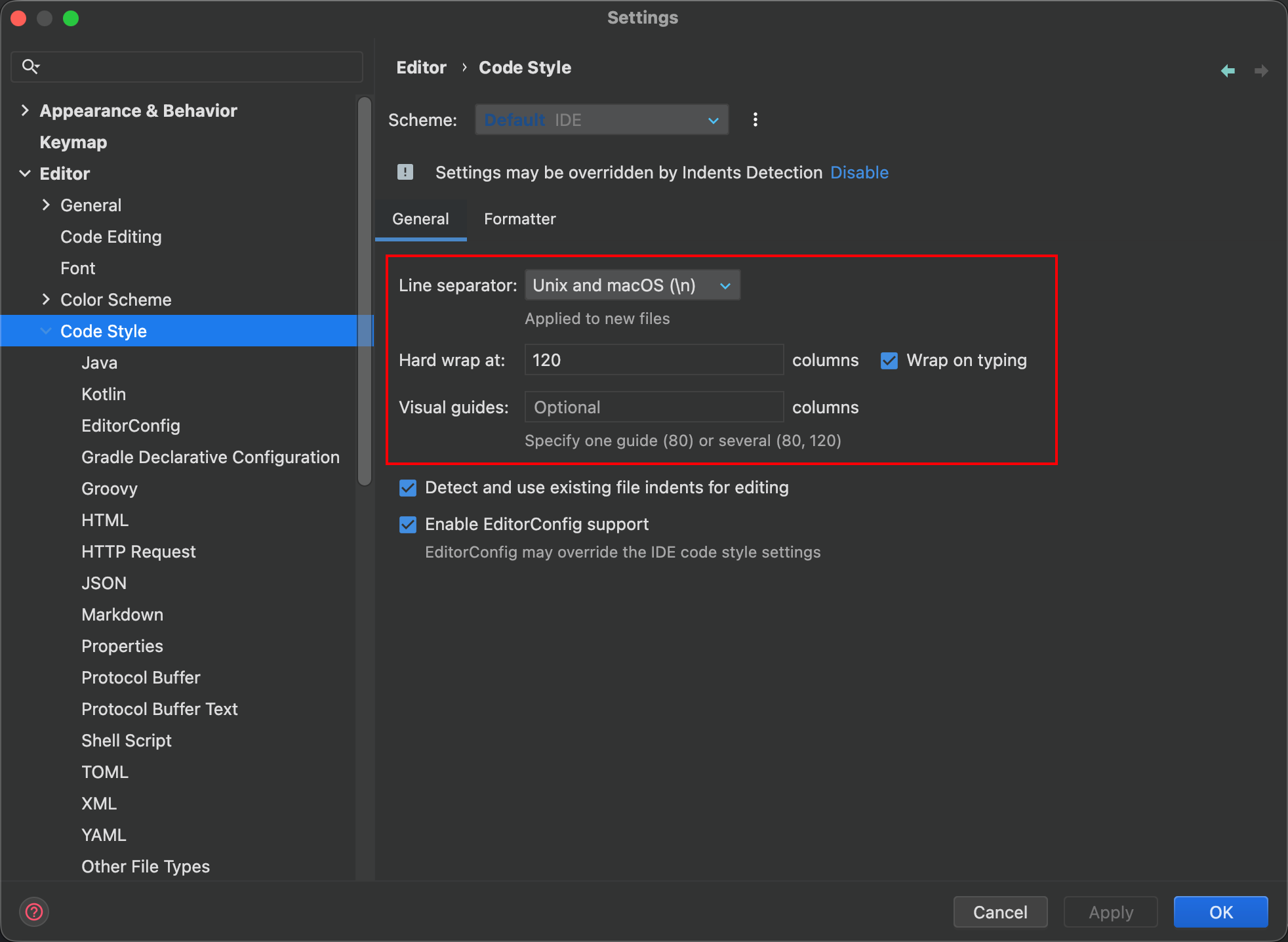Click the back navigation arrow icon

point(1228,70)
